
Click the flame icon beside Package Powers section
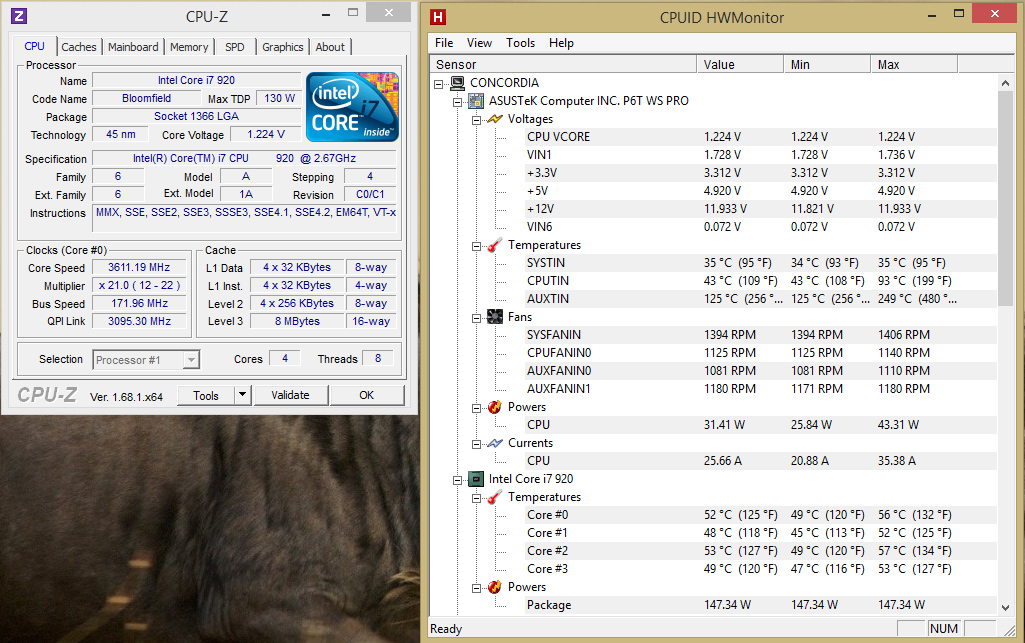coord(495,587)
